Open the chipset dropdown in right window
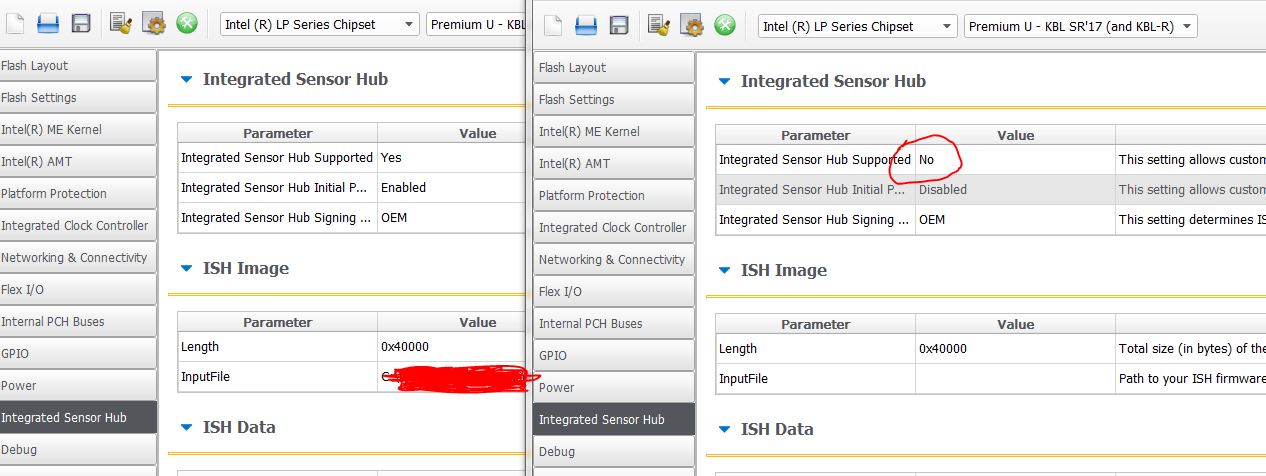This screenshot has width=1266, height=476. (x=856, y=26)
